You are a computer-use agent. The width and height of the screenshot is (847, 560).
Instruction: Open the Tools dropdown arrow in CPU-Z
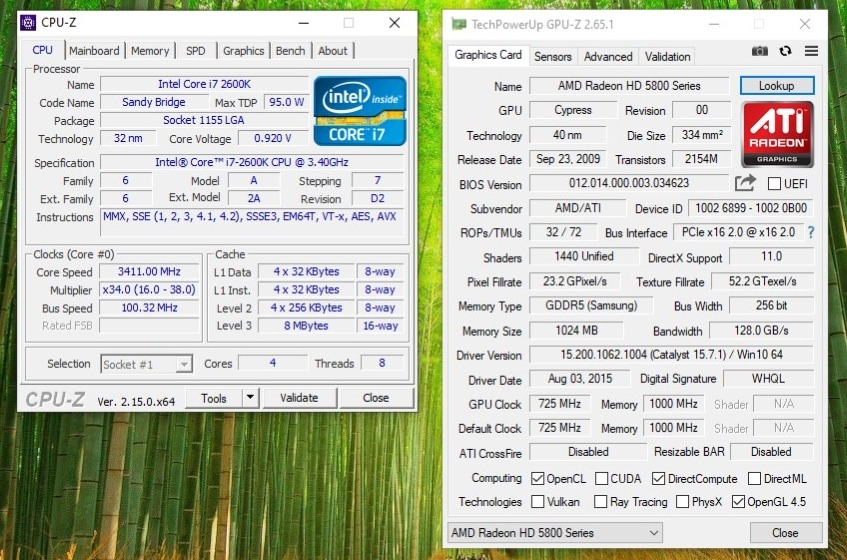click(x=250, y=398)
